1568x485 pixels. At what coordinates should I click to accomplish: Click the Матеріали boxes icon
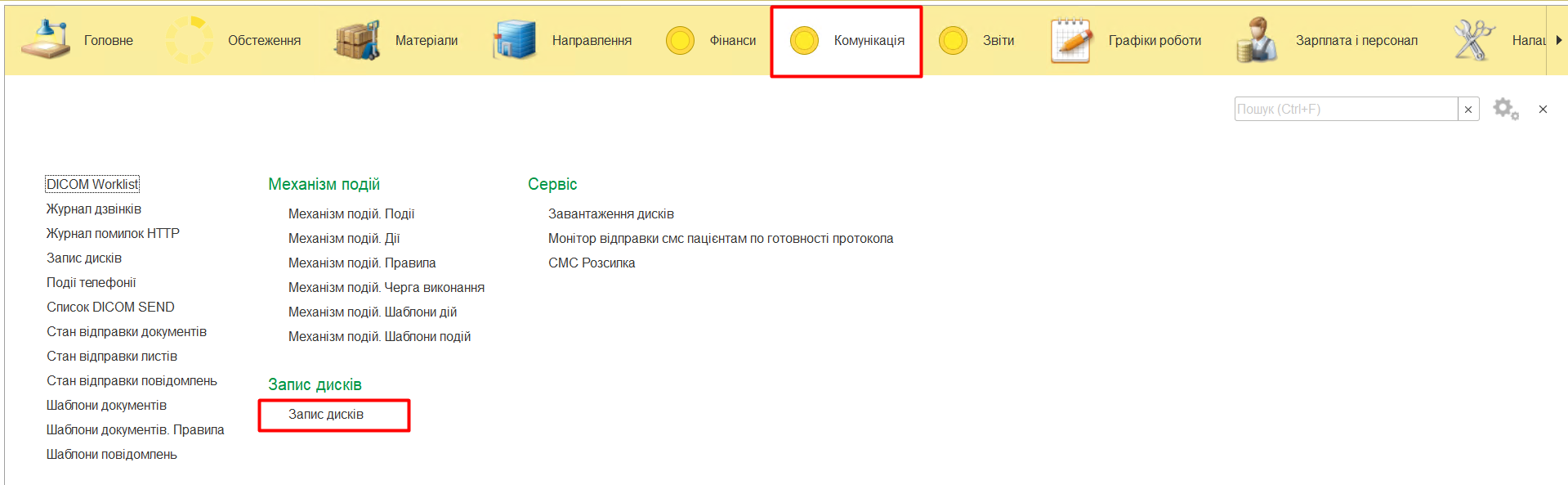(x=357, y=40)
